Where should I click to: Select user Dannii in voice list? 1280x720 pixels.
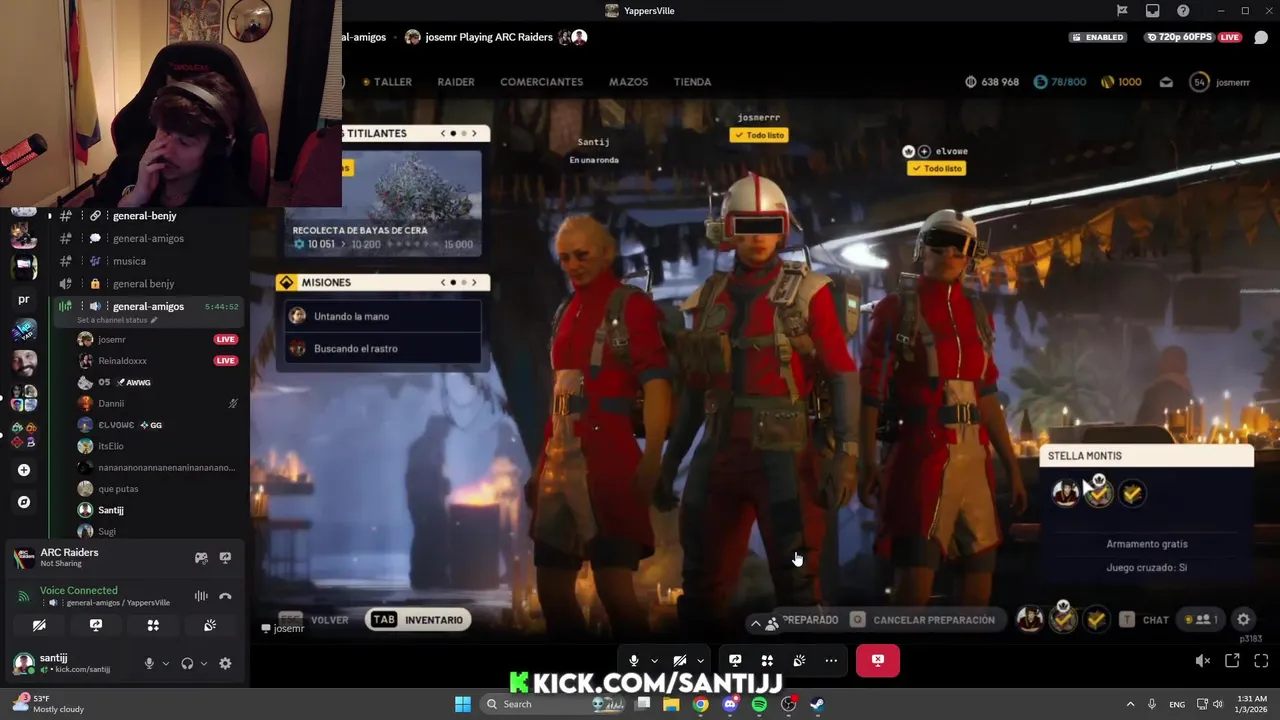111,404
